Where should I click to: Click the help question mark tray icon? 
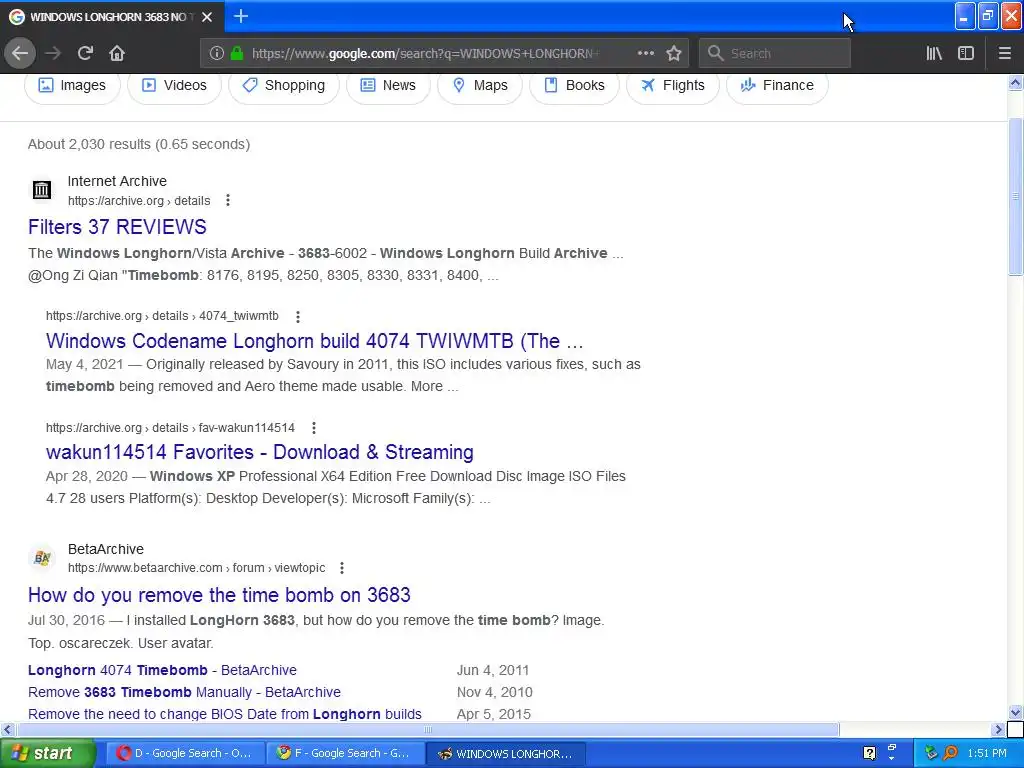pyautogui.click(x=869, y=754)
